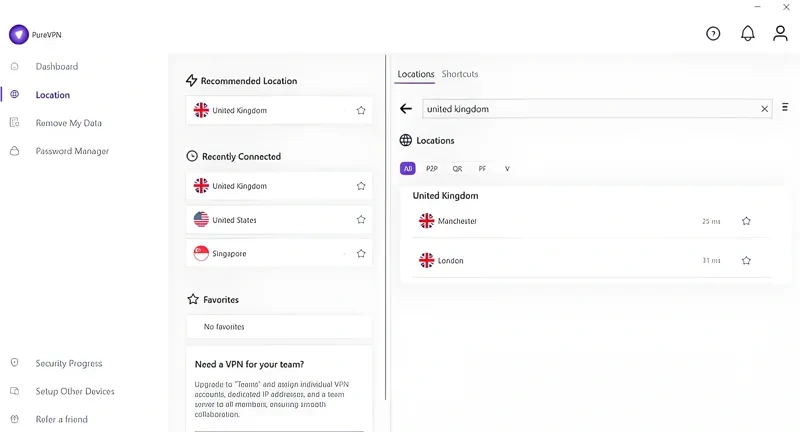Click the PureVPN logo icon
Viewport: 800px width, 432px height.
tap(19, 35)
